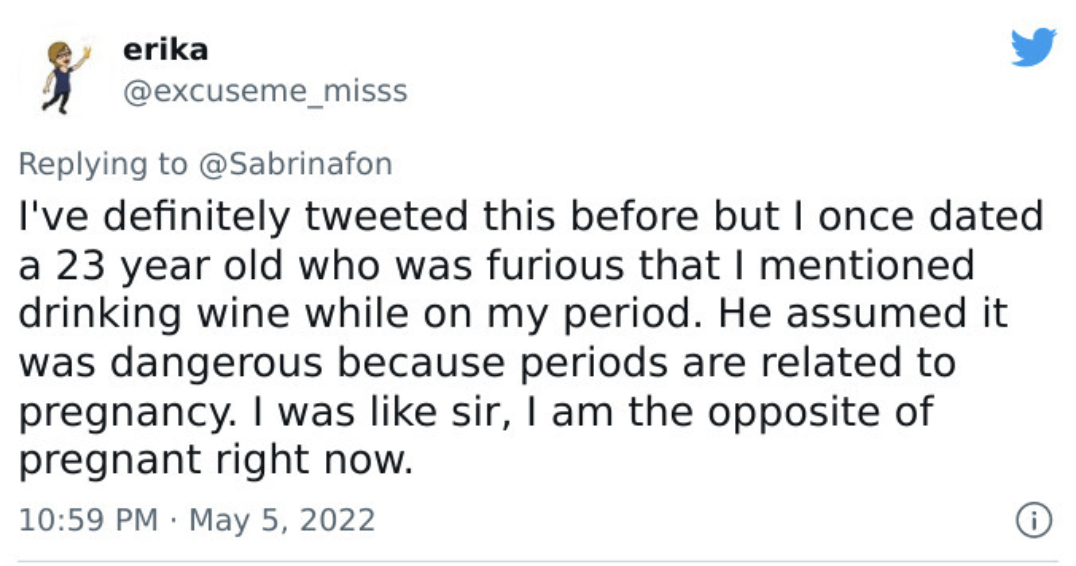Image resolution: width=1076 pixels, height=566 pixels.
Task: Select tweet line starting 'I've definitely tweeted'
Action: click(x=530, y=216)
